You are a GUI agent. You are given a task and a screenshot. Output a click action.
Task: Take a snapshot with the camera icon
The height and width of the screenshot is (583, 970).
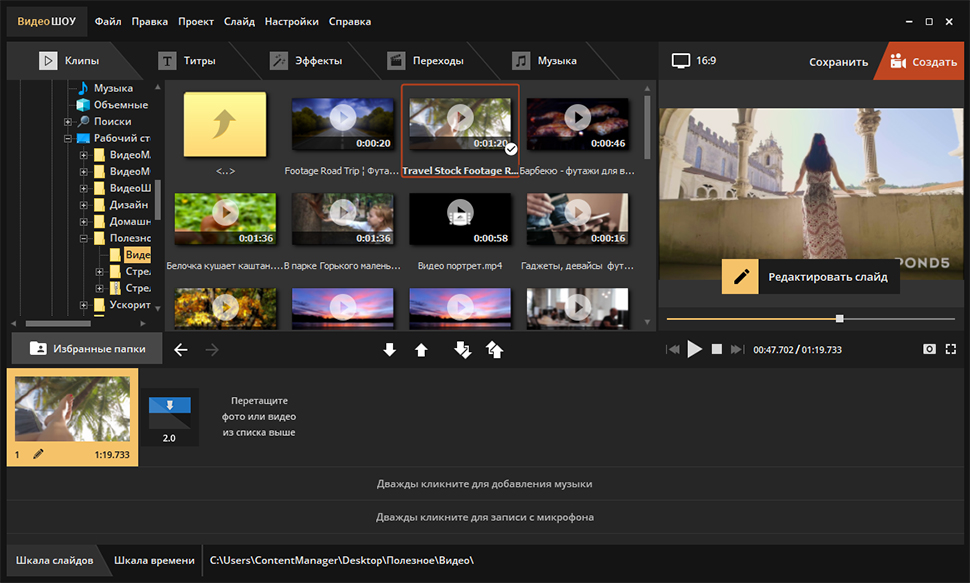coord(929,349)
